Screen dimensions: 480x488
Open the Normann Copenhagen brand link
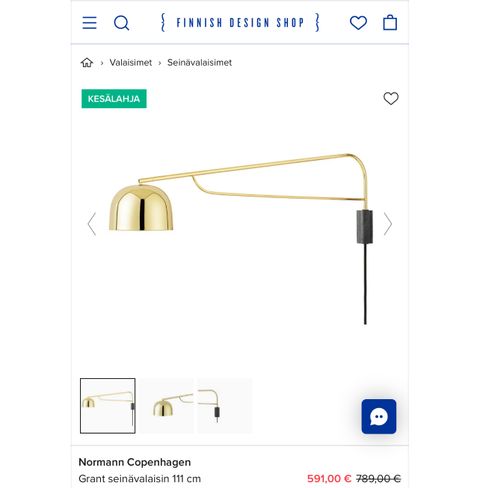(x=135, y=462)
